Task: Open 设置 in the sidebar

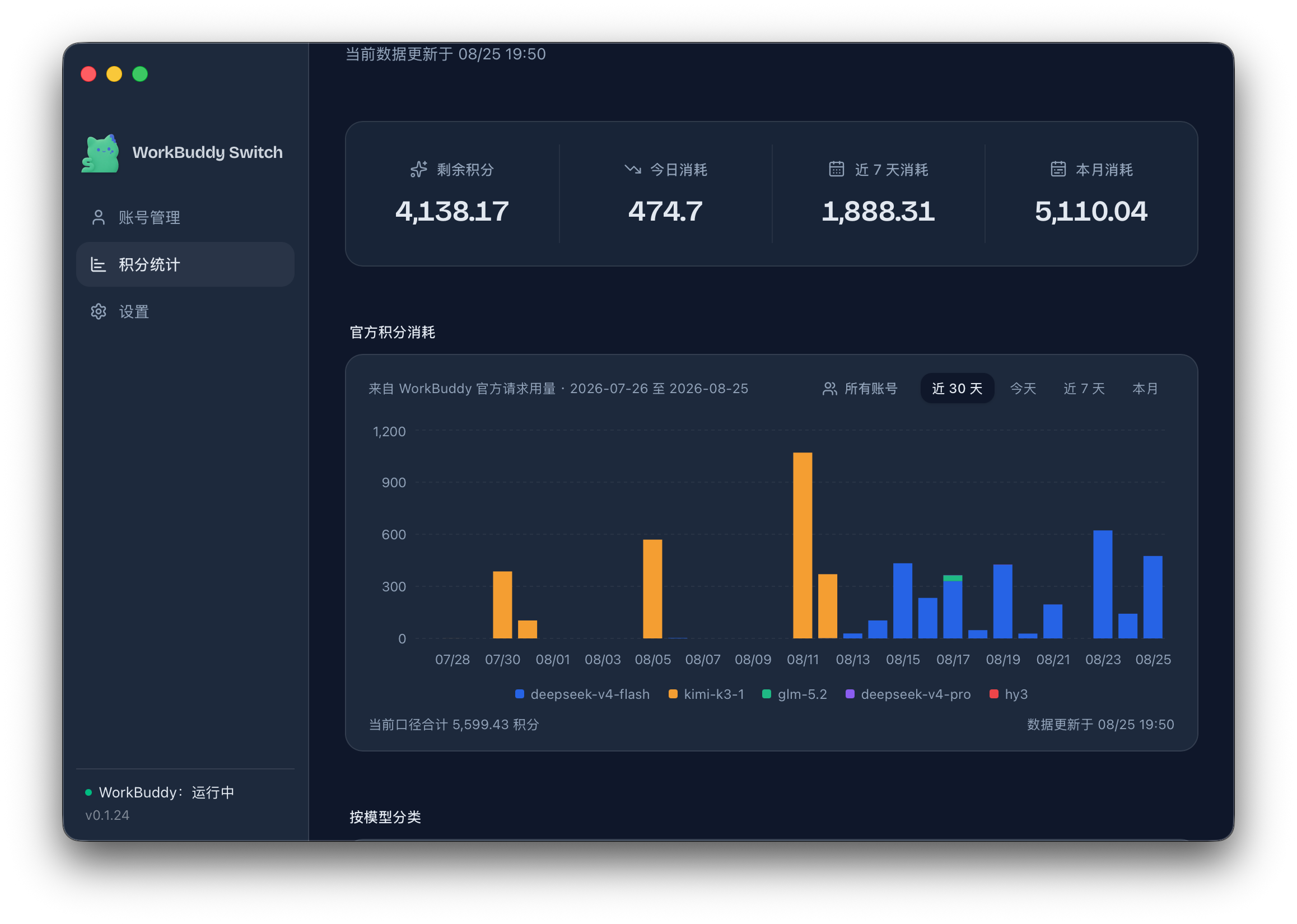Action: (185, 312)
